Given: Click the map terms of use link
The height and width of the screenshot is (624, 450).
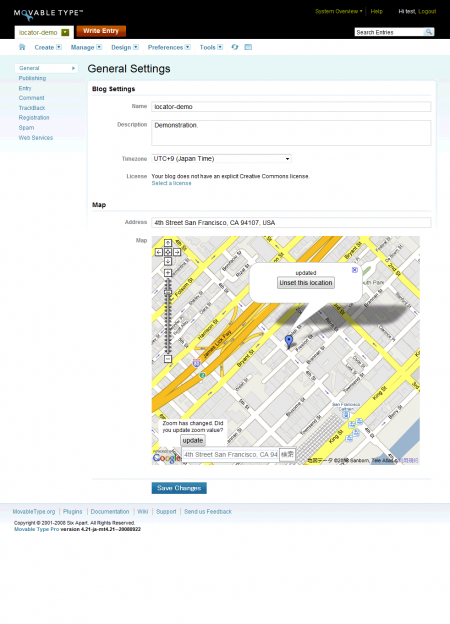Looking at the screenshot, I should coord(409,460).
